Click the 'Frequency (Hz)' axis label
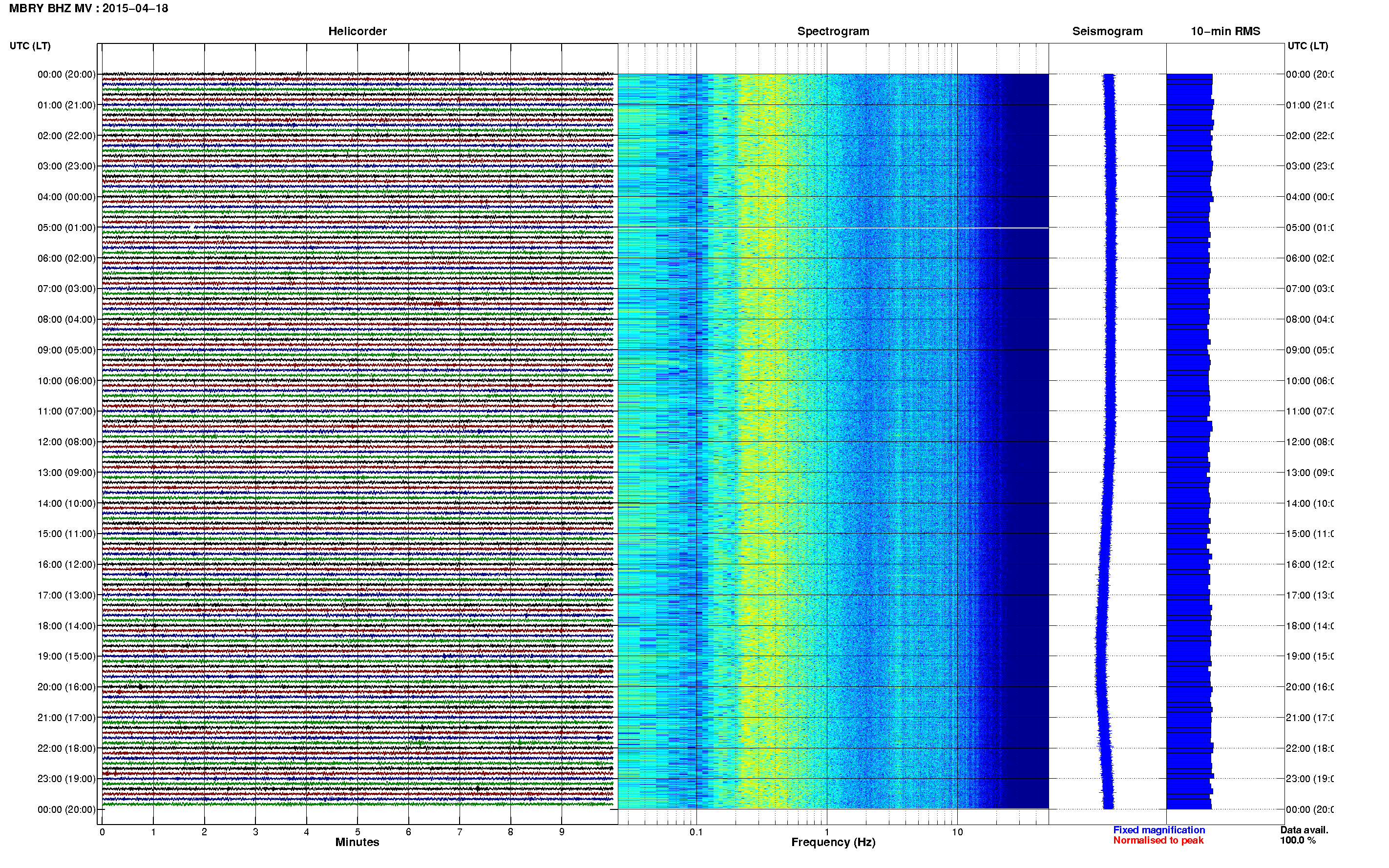This screenshot has width=1389, height=868. pos(833,842)
